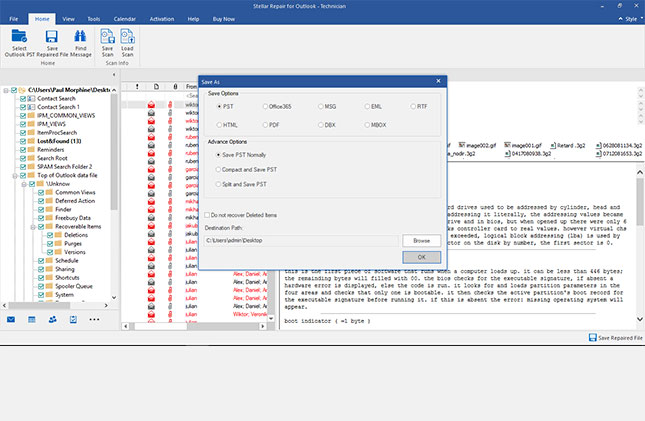645x421 pixels.
Task: Open Help tab
Action: [193, 19]
